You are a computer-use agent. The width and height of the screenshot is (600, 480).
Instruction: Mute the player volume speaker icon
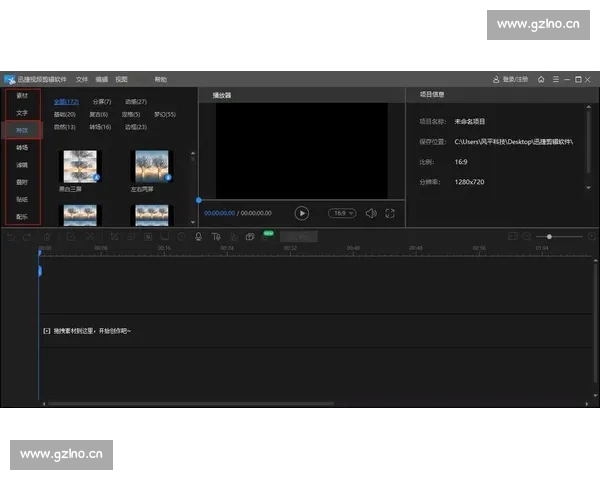click(370, 213)
